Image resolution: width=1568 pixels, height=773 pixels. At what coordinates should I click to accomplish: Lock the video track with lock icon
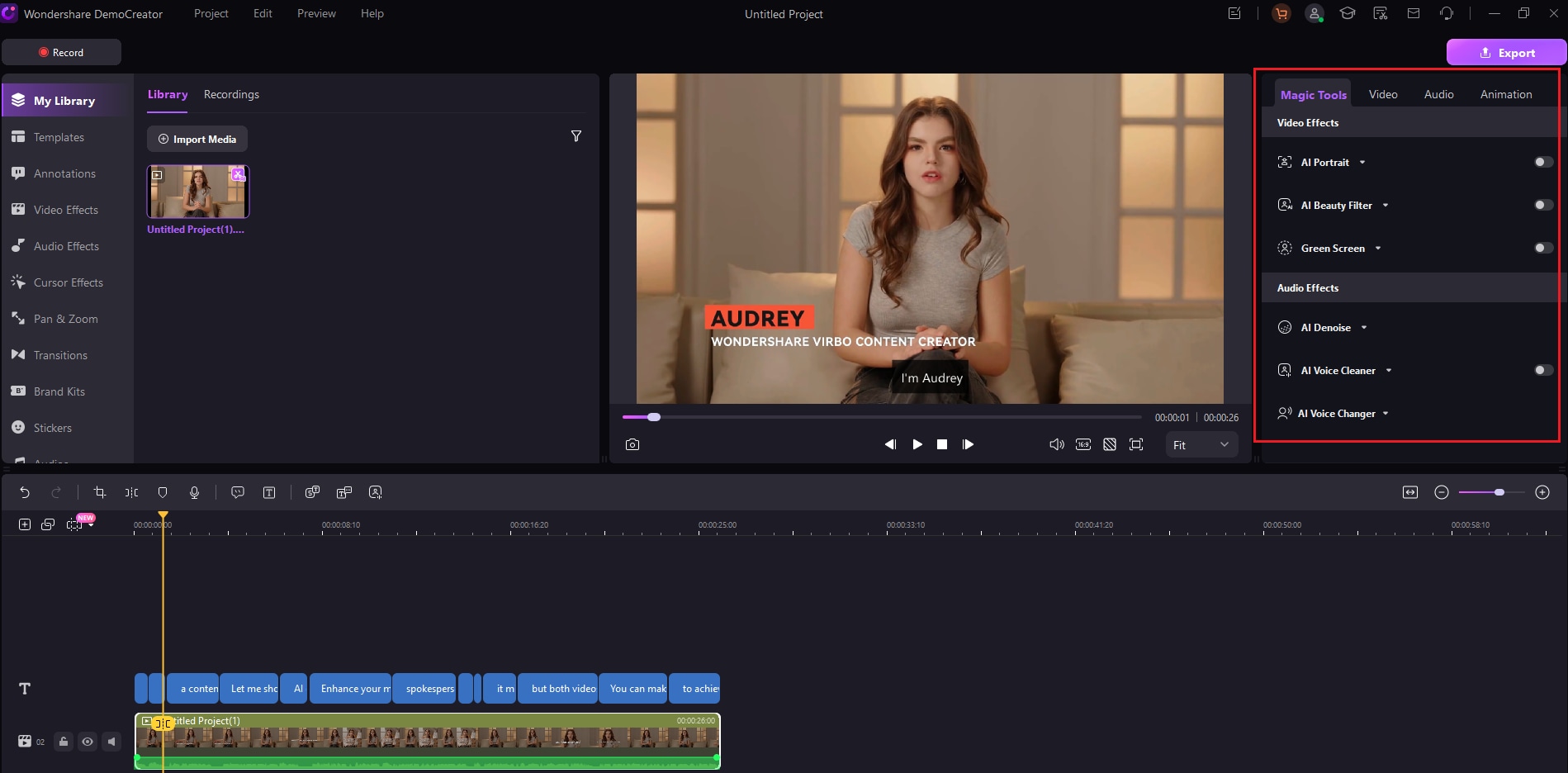pos(64,742)
